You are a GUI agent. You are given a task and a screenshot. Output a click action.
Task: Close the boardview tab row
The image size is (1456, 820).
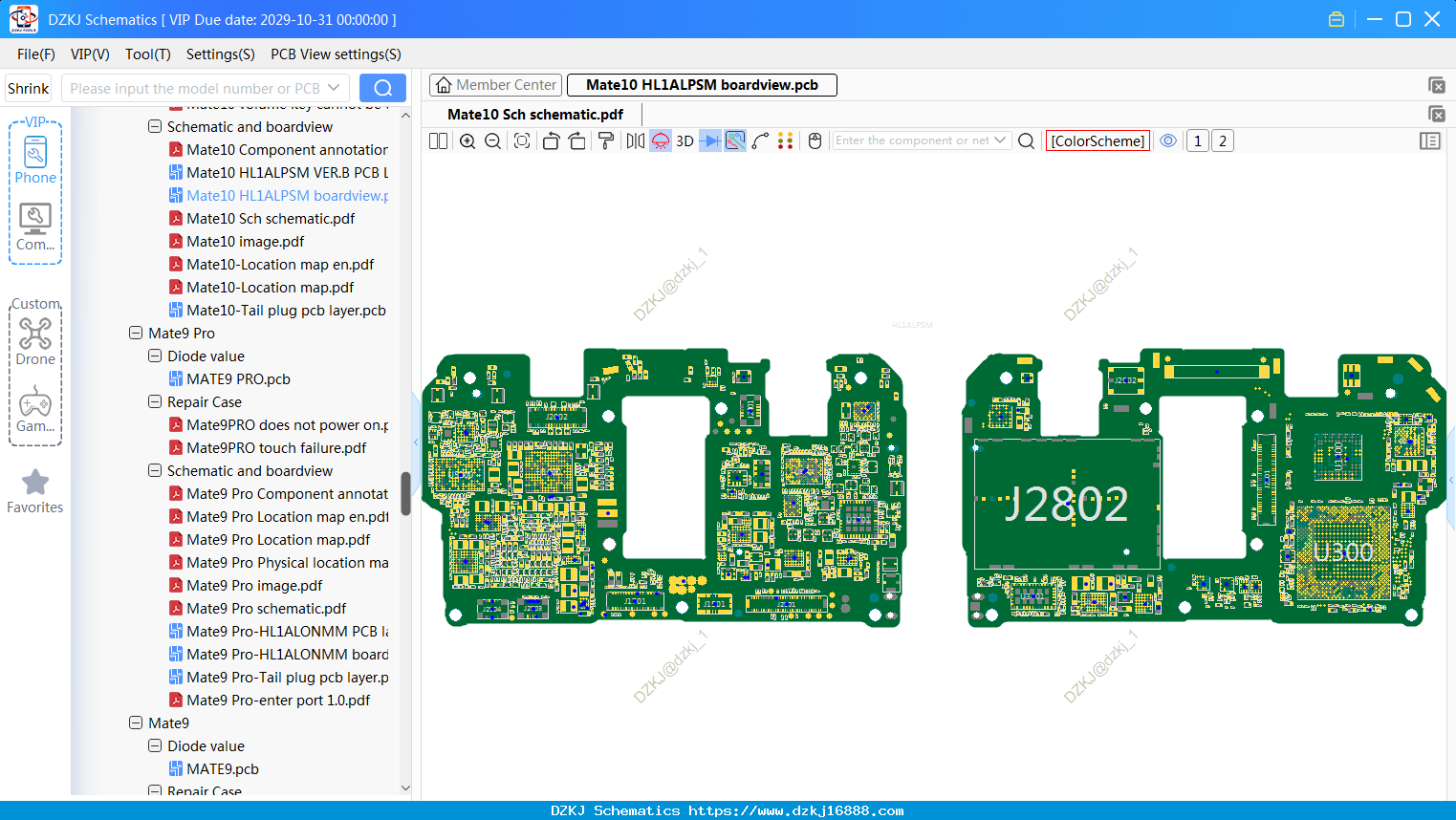(x=1437, y=85)
